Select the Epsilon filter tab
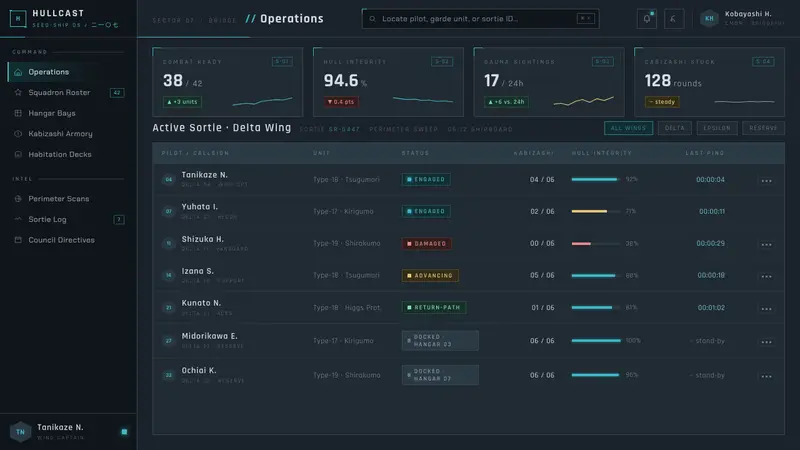This screenshot has height=450, width=800. [x=717, y=128]
